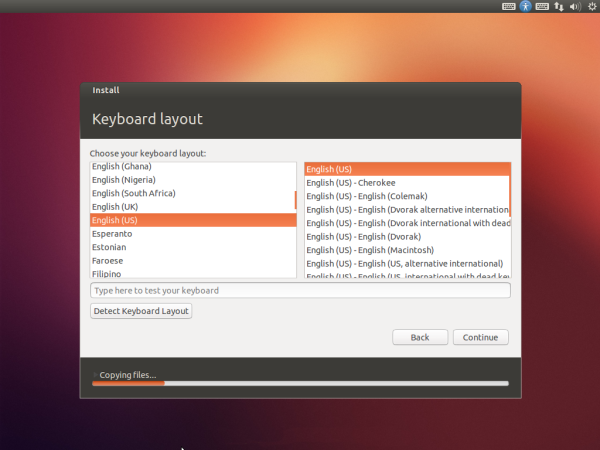Image resolution: width=600 pixels, height=450 pixels.
Task: Click keyboard icon left of accessibility icon
Action: pyautogui.click(x=508, y=6)
